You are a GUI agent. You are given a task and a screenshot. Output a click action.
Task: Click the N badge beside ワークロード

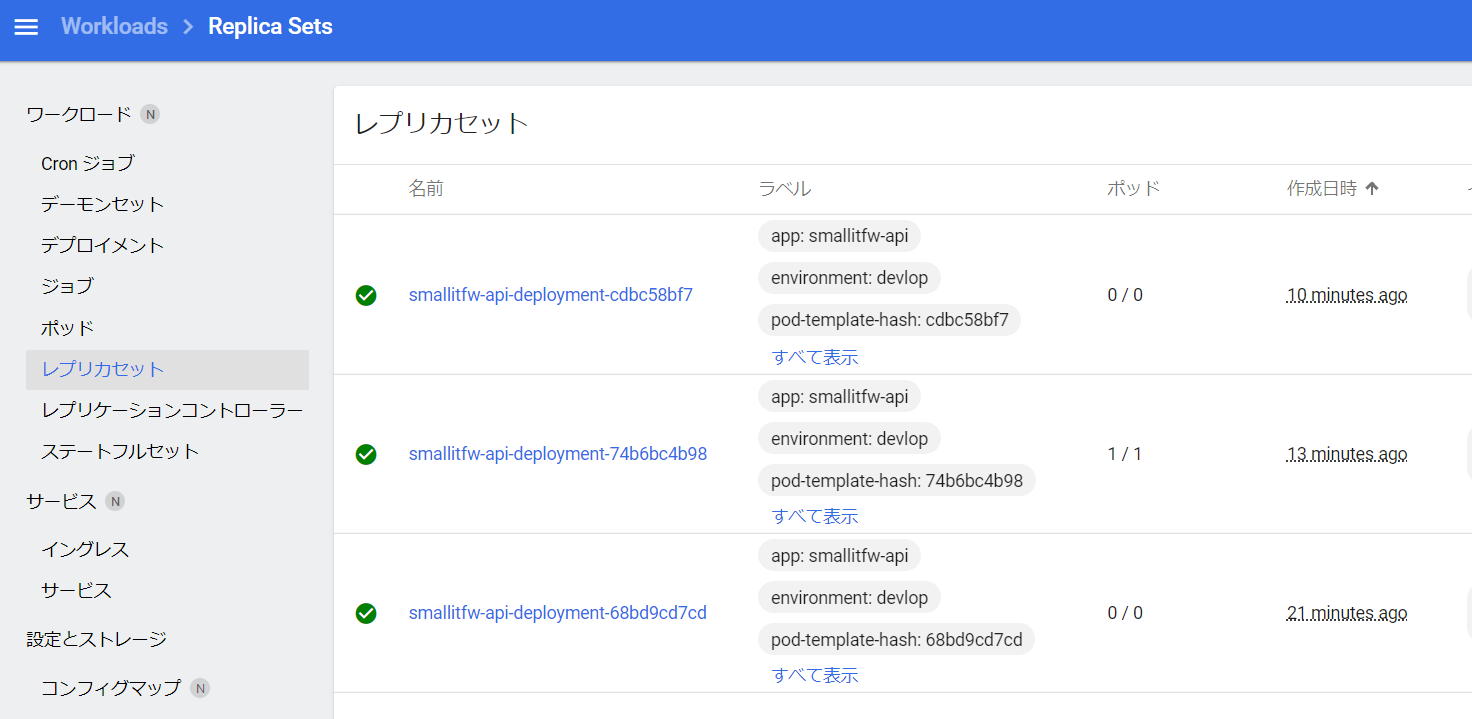[150, 114]
